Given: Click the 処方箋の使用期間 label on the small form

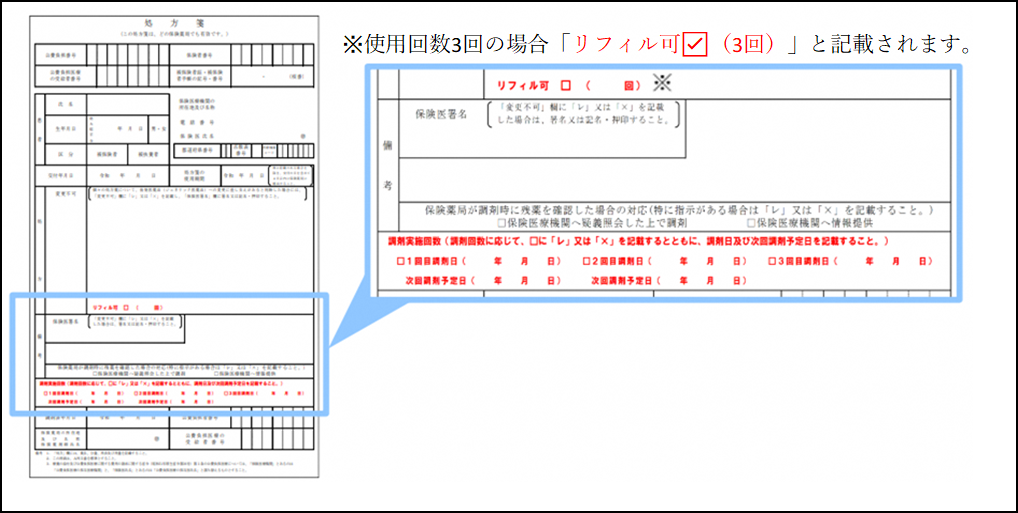Looking at the screenshot, I should click(x=194, y=175).
